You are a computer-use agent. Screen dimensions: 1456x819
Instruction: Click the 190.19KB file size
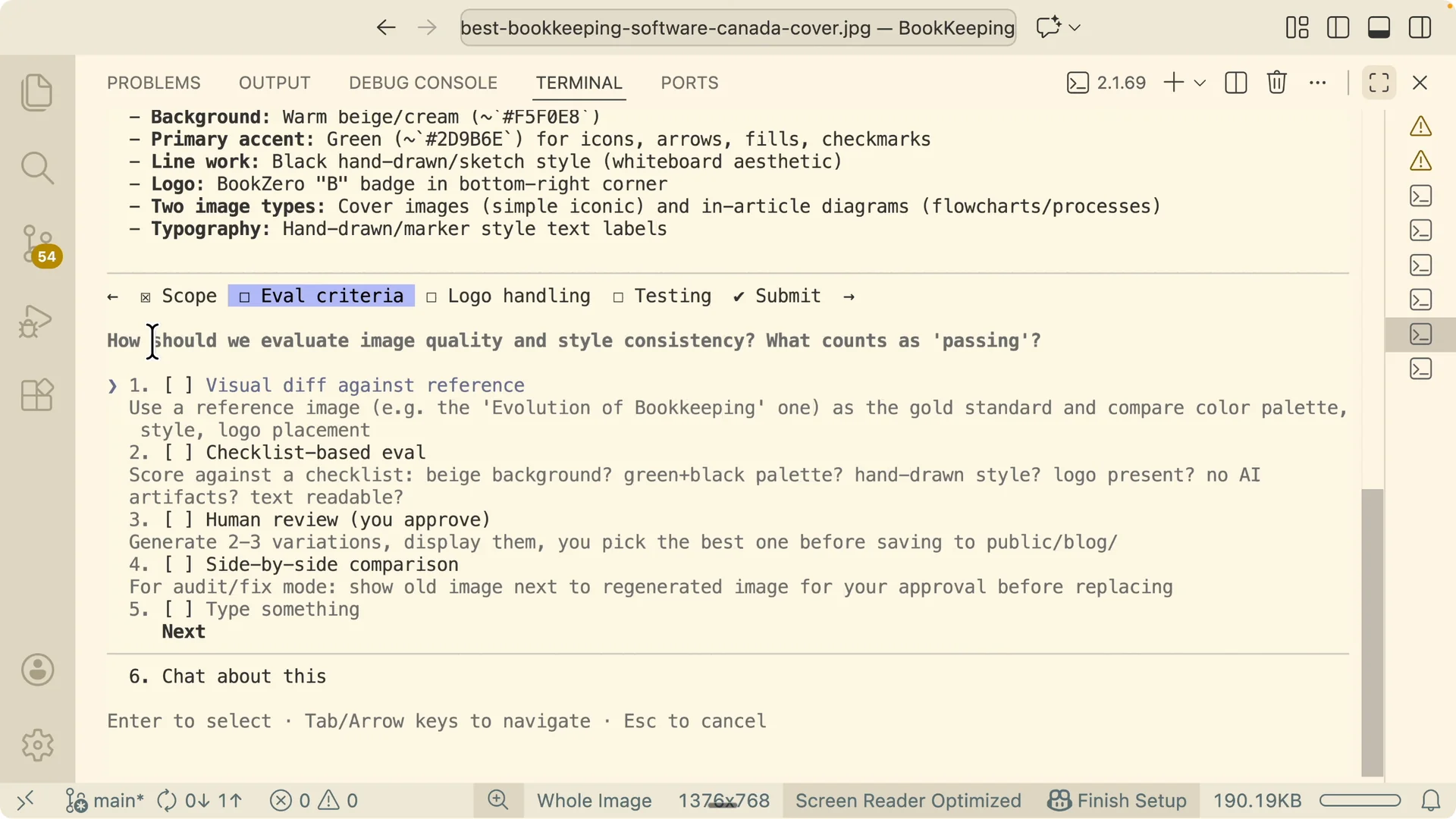(1257, 800)
